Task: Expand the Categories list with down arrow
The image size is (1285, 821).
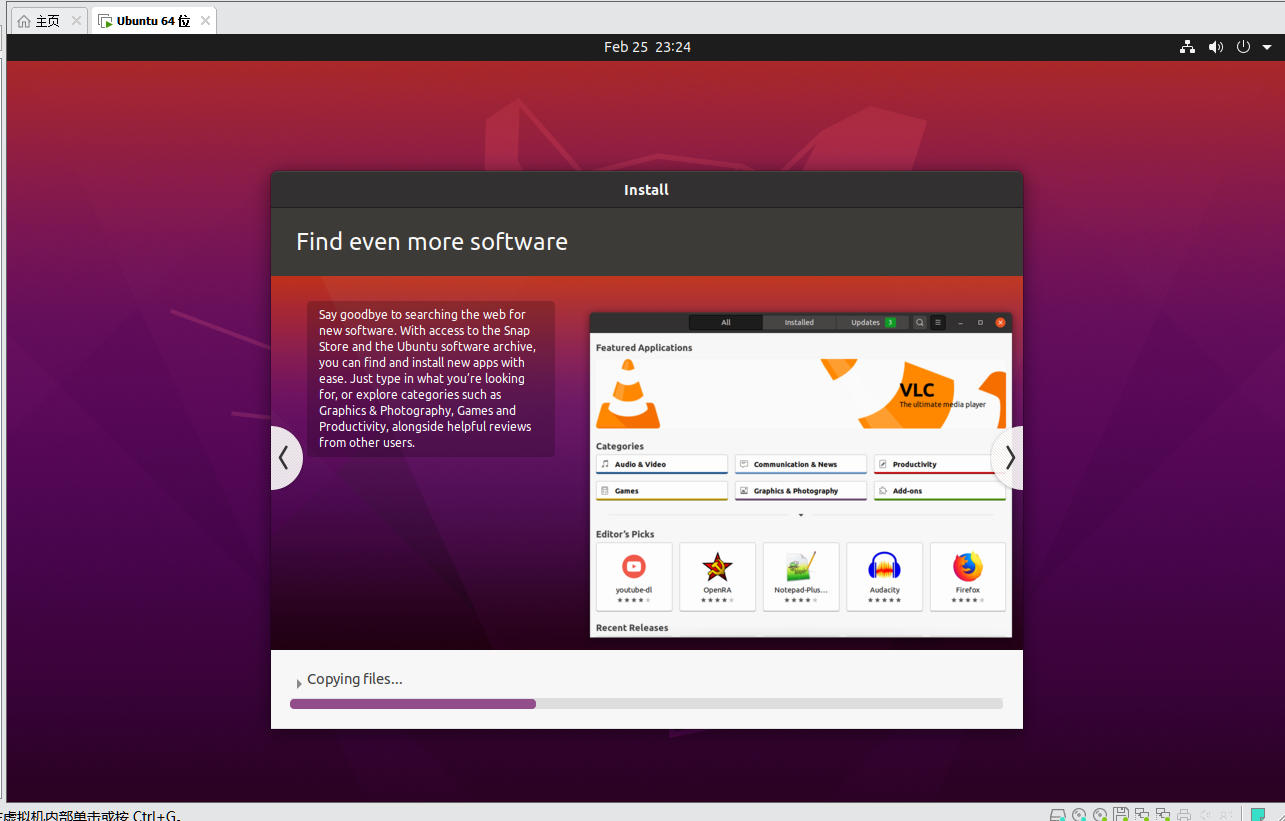Action: [800, 516]
